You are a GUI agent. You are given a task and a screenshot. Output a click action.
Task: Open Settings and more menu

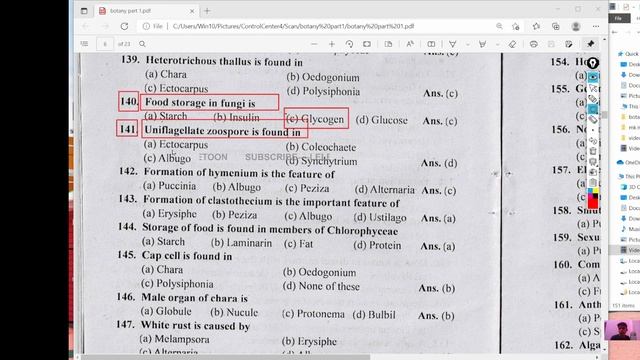point(596,27)
